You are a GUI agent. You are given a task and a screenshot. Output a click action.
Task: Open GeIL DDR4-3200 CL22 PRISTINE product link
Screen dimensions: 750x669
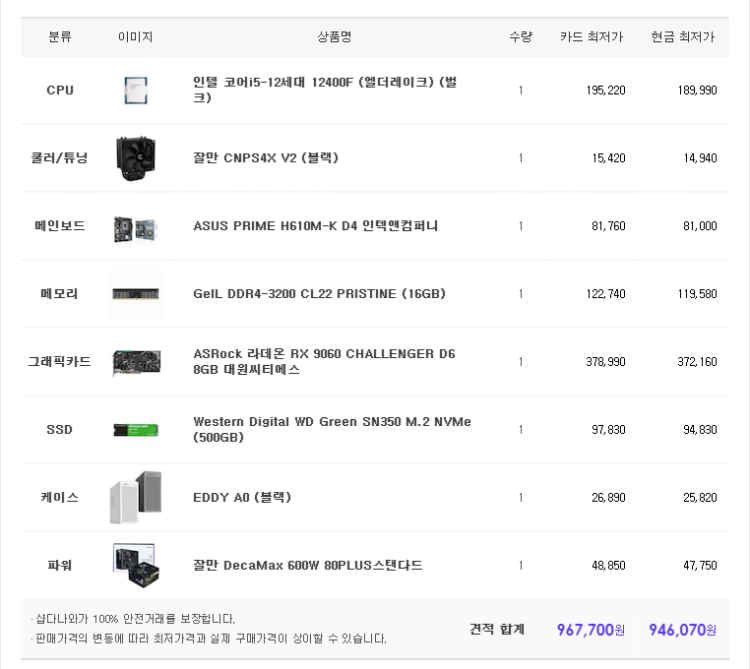coord(319,294)
